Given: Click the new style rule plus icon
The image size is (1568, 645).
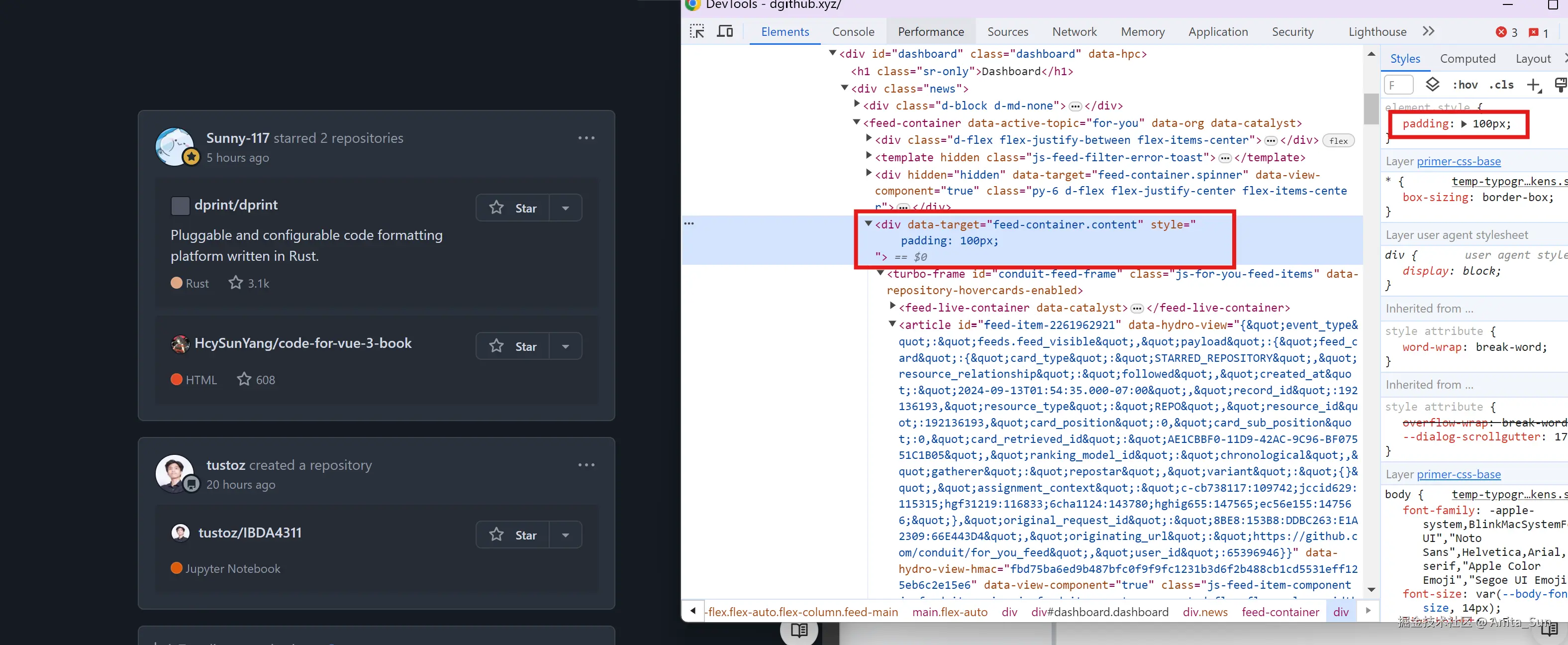Looking at the screenshot, I should point(1533,85).
